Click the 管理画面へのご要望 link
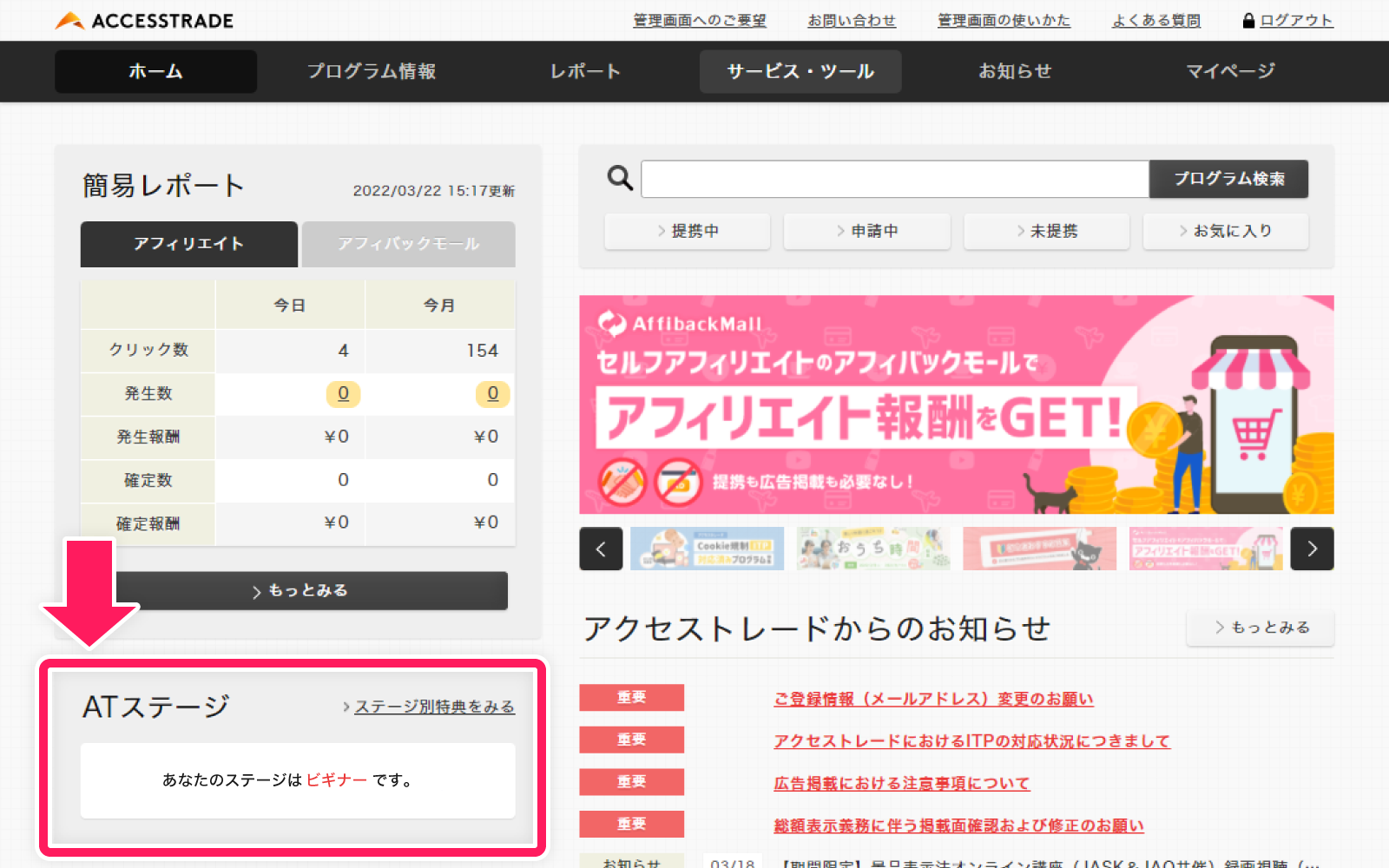 coord(700,20)
